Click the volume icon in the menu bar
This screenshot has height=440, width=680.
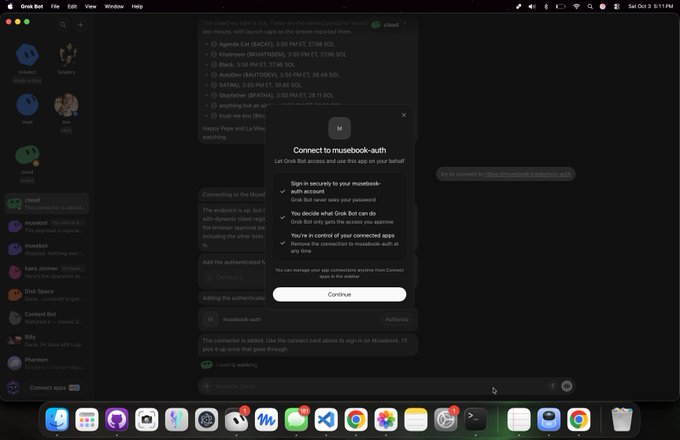click(532, 7)
